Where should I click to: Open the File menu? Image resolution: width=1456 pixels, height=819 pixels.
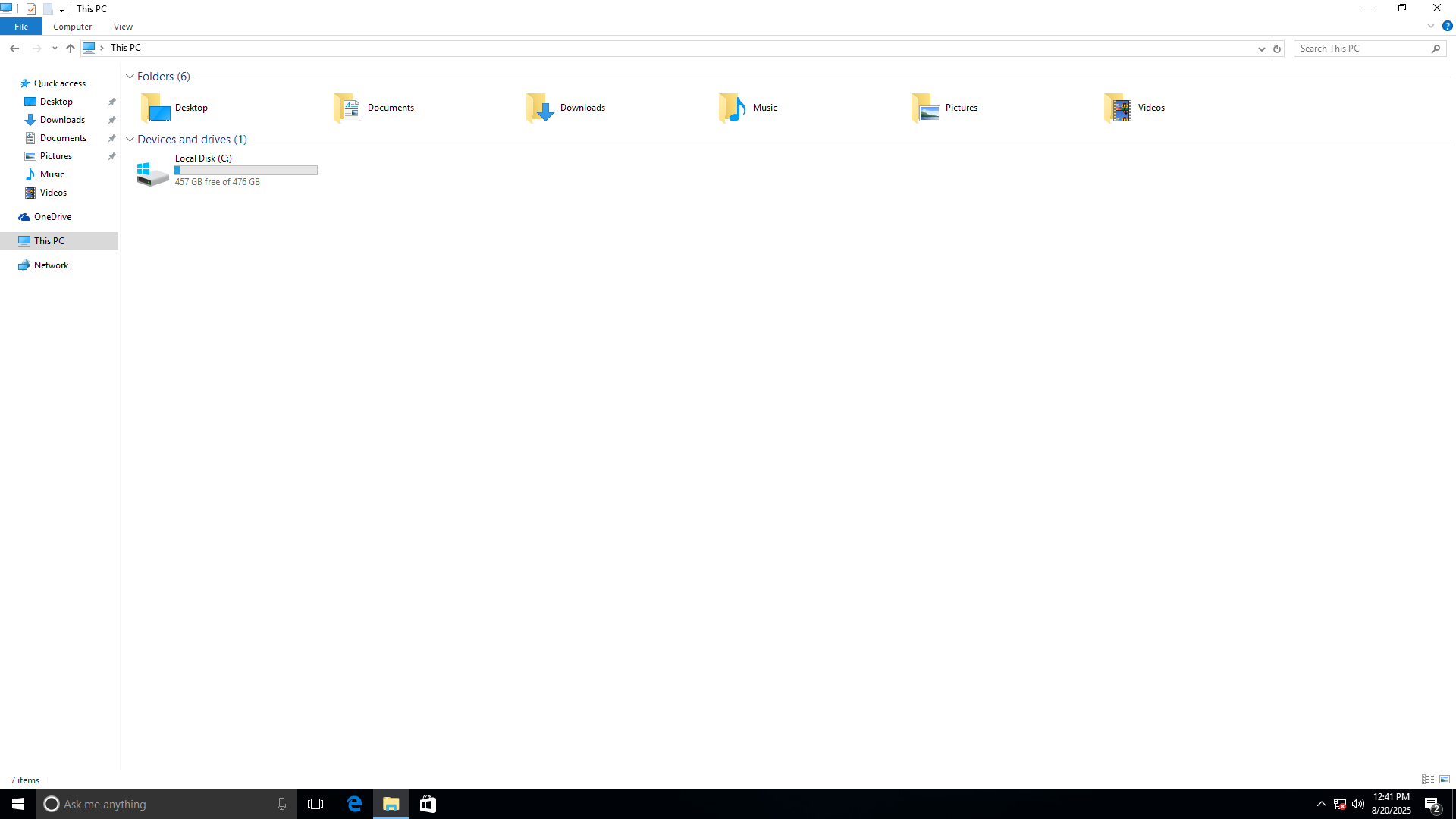pyautogui.click(x=21, y=27)
